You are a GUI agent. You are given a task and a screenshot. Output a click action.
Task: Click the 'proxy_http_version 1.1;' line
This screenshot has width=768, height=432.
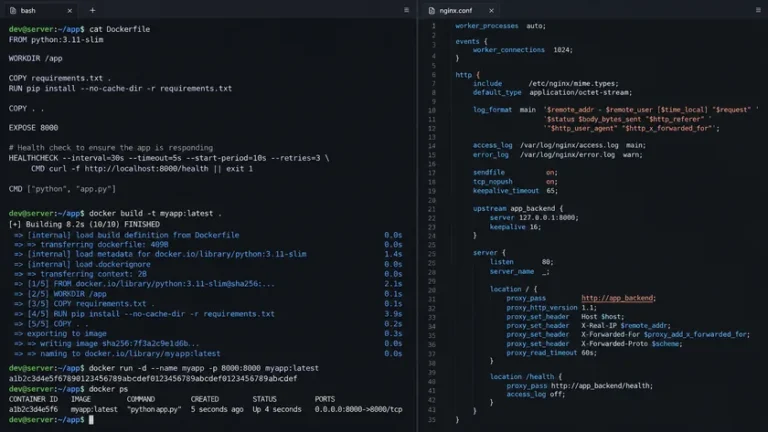[x=552, y=308]
